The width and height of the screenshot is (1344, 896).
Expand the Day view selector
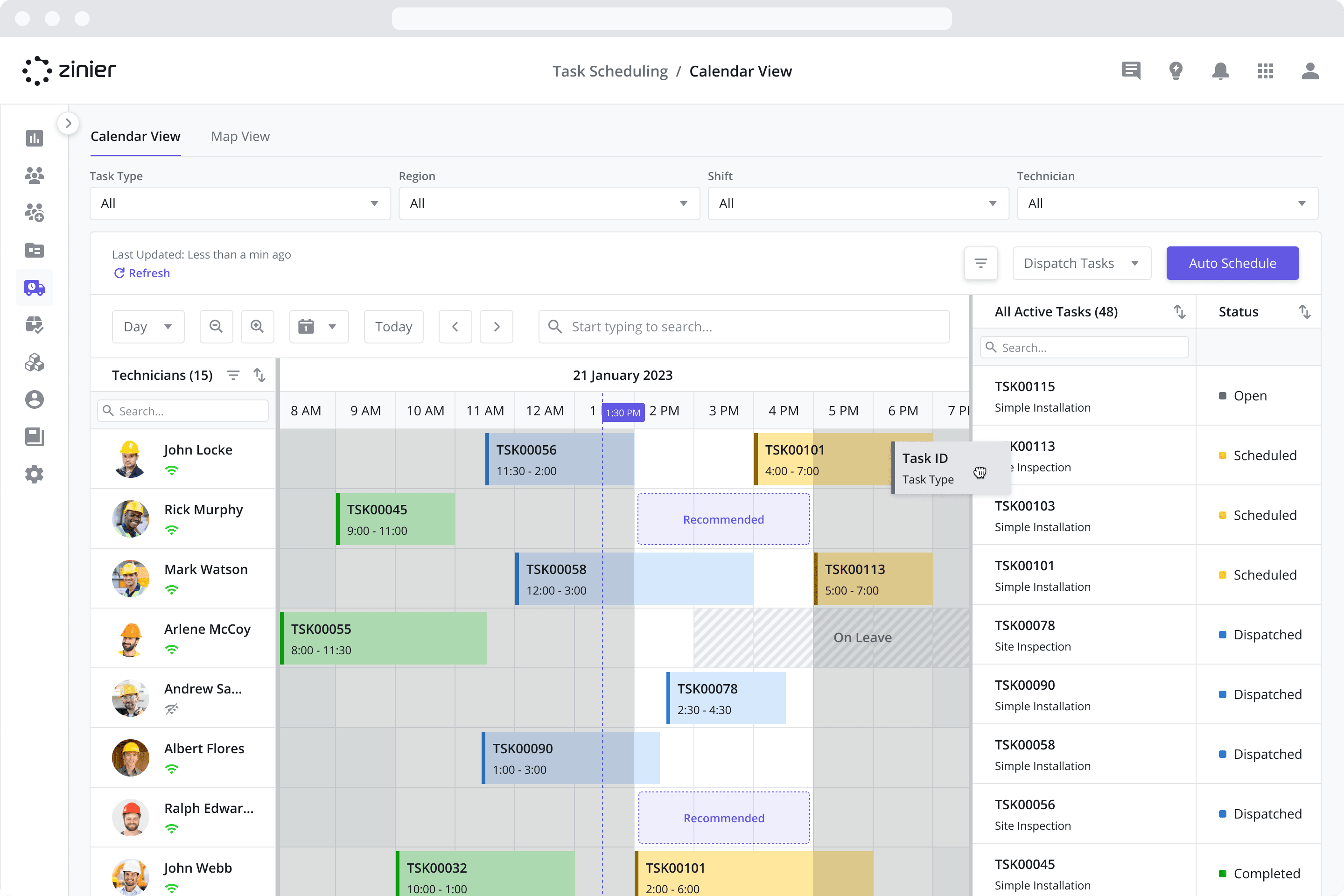pyautogui.click(x=147, y=326)
